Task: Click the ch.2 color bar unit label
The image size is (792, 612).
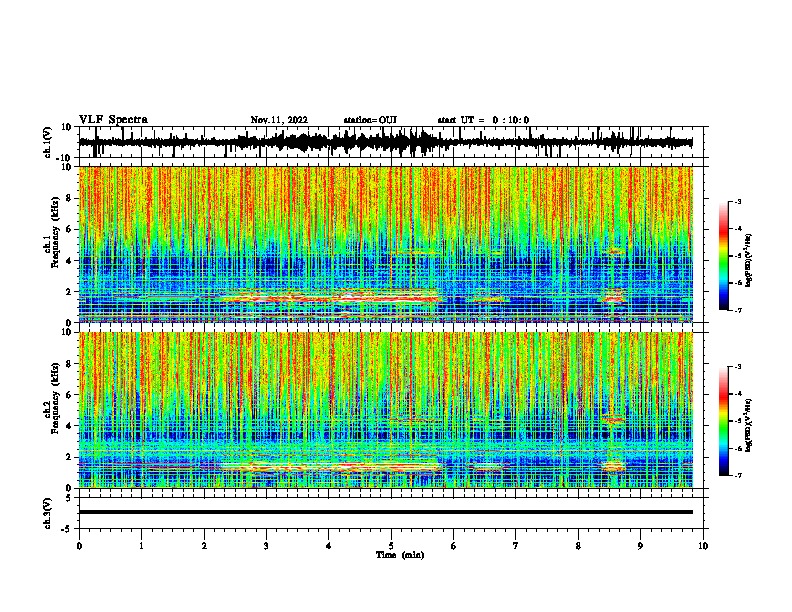Action: (x=748, y=425)
